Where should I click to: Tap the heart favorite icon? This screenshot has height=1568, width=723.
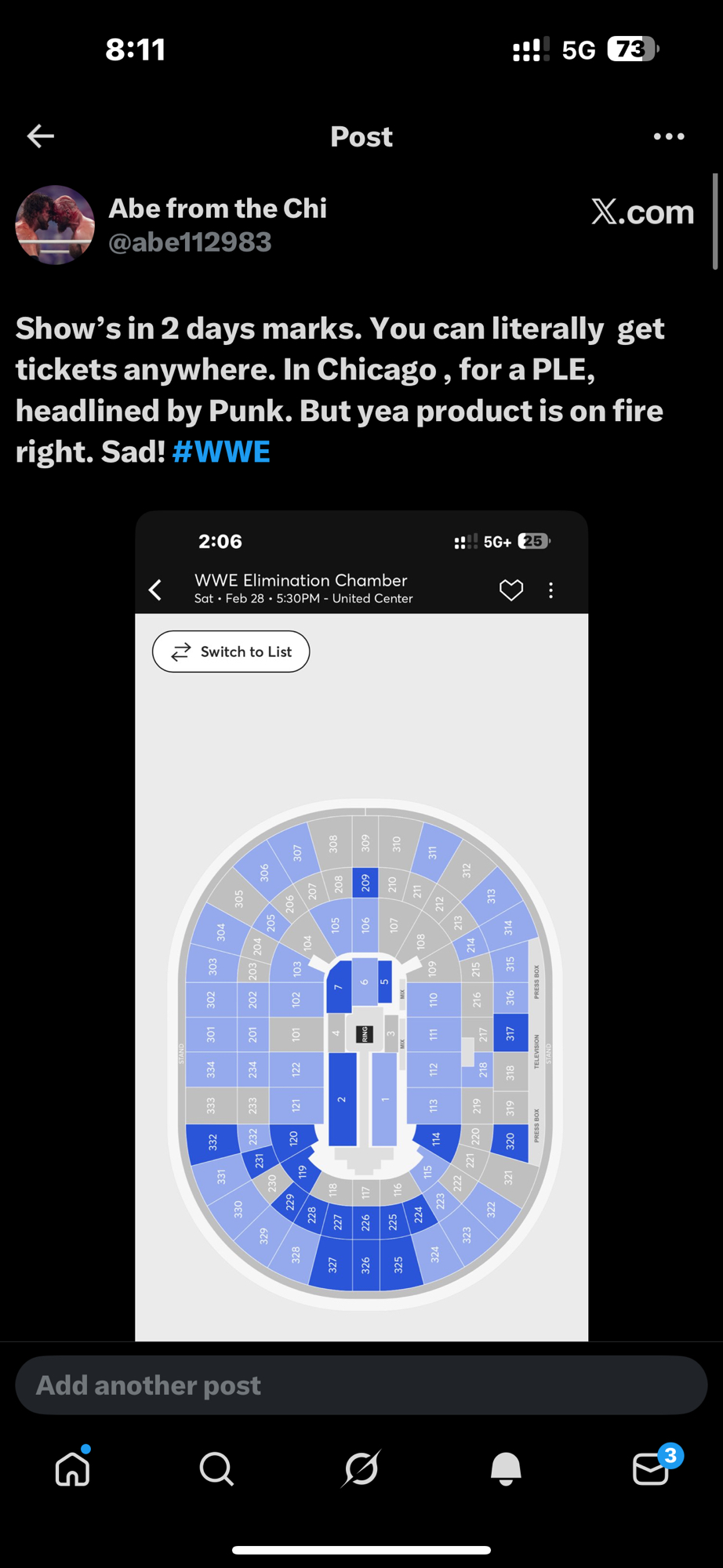(x=511, y=590)
